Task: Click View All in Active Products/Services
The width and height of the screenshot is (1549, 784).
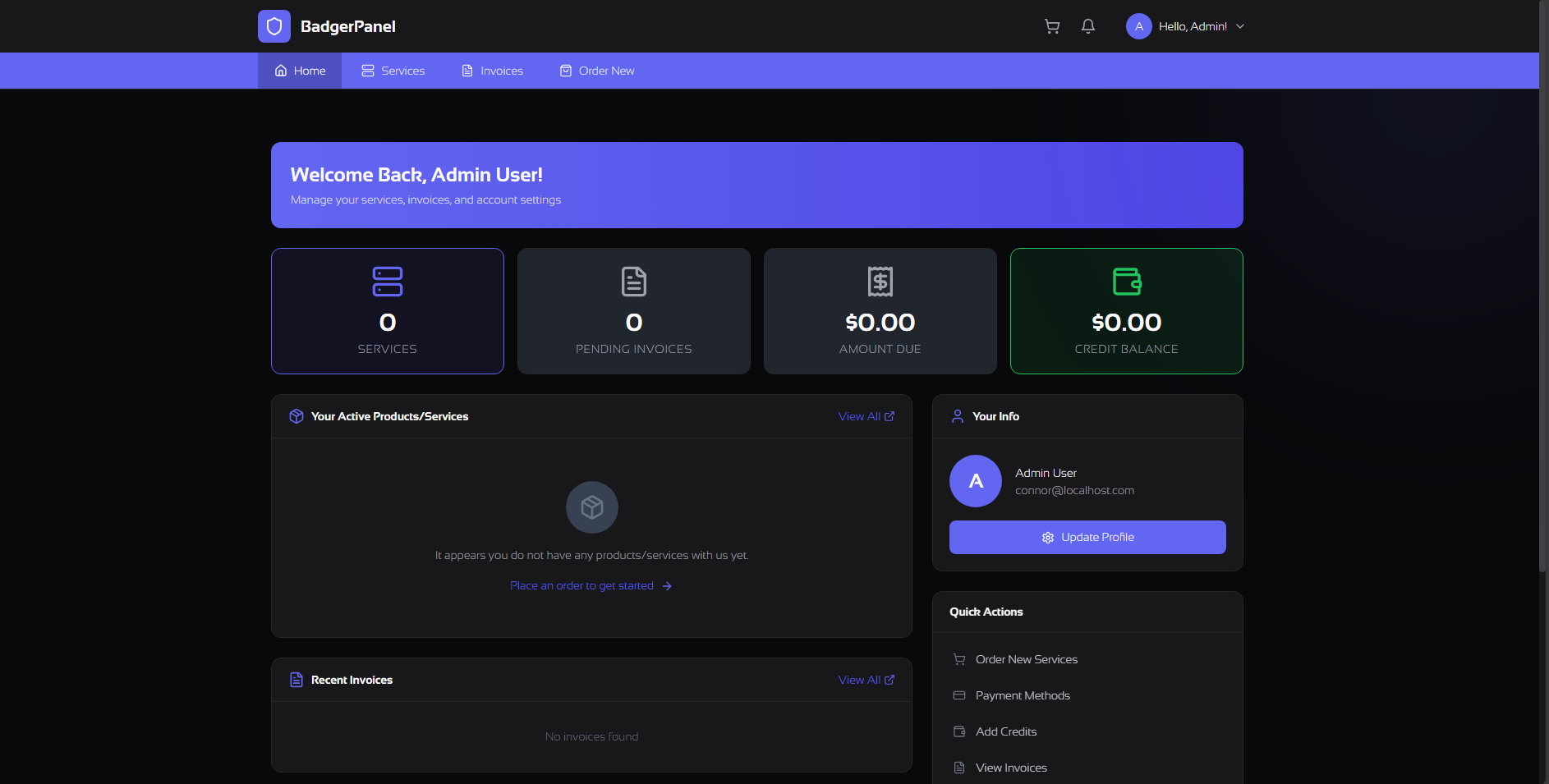Action: 866,416
